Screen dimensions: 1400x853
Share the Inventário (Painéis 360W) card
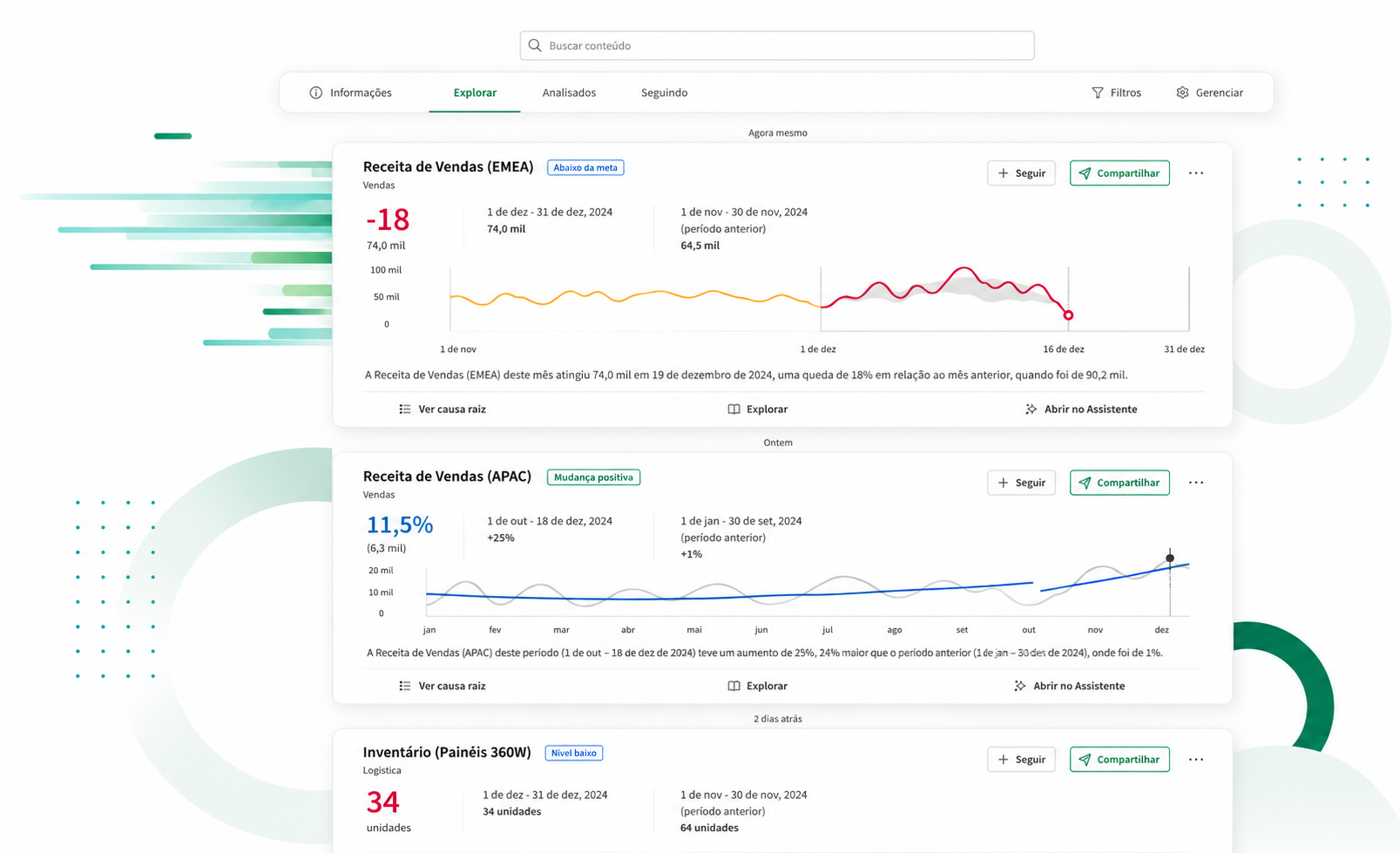pyautogui.click(x=1119, y=760)
